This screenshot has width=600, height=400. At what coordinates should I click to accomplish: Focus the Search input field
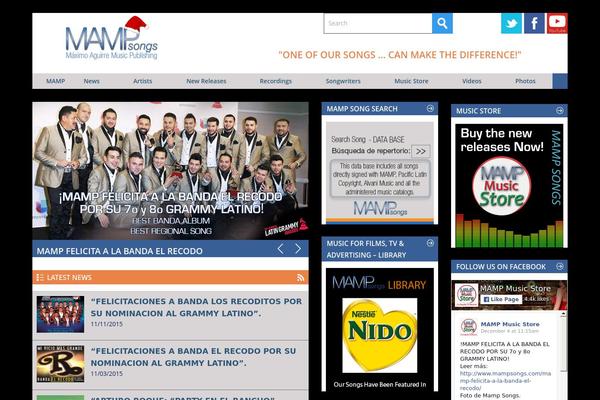click(x=378, y=23)
